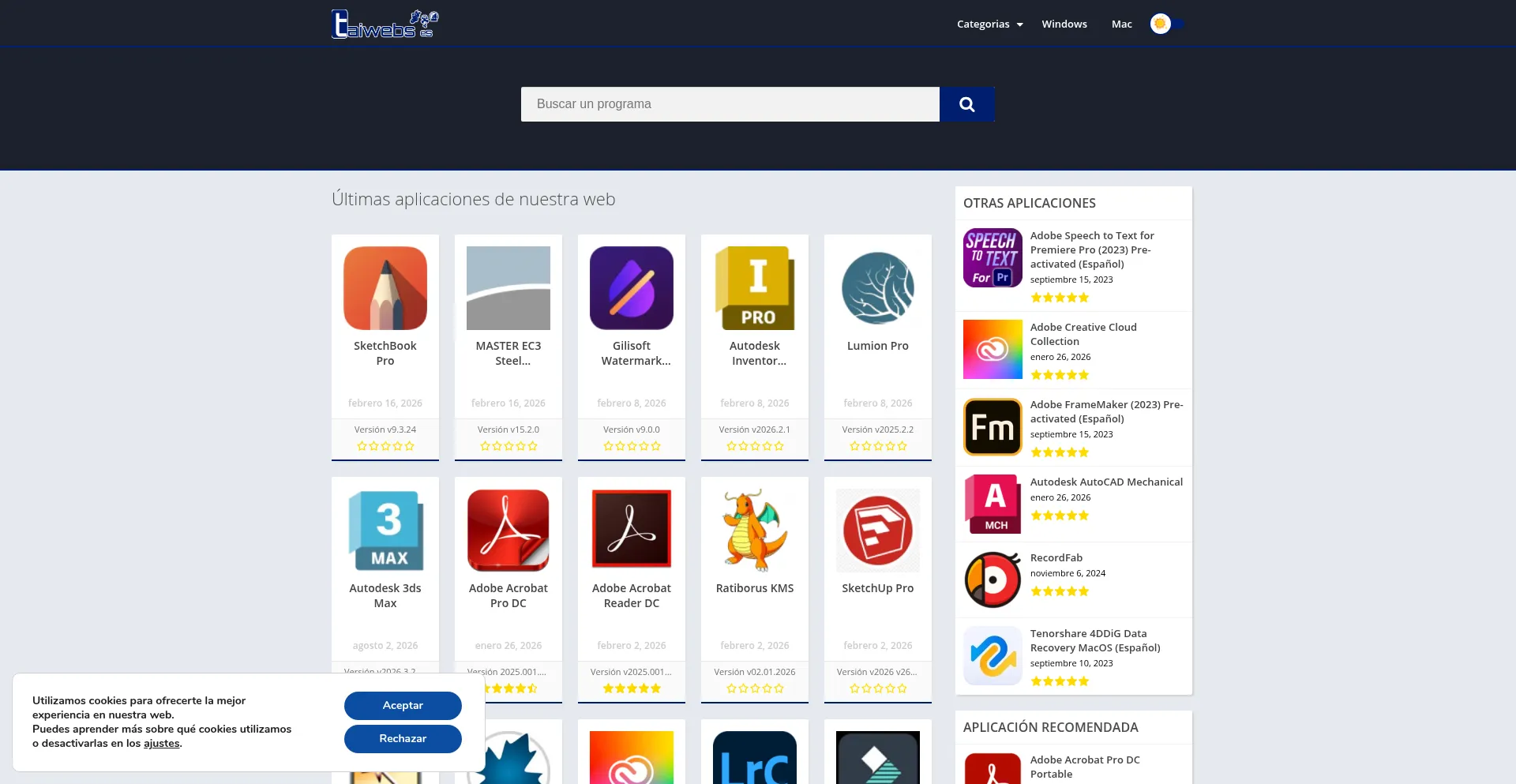The image size is (1516, 784).
Task: Click the 'Últimas aplicaciones de nuestra web' heading
Action: point(474,200)
